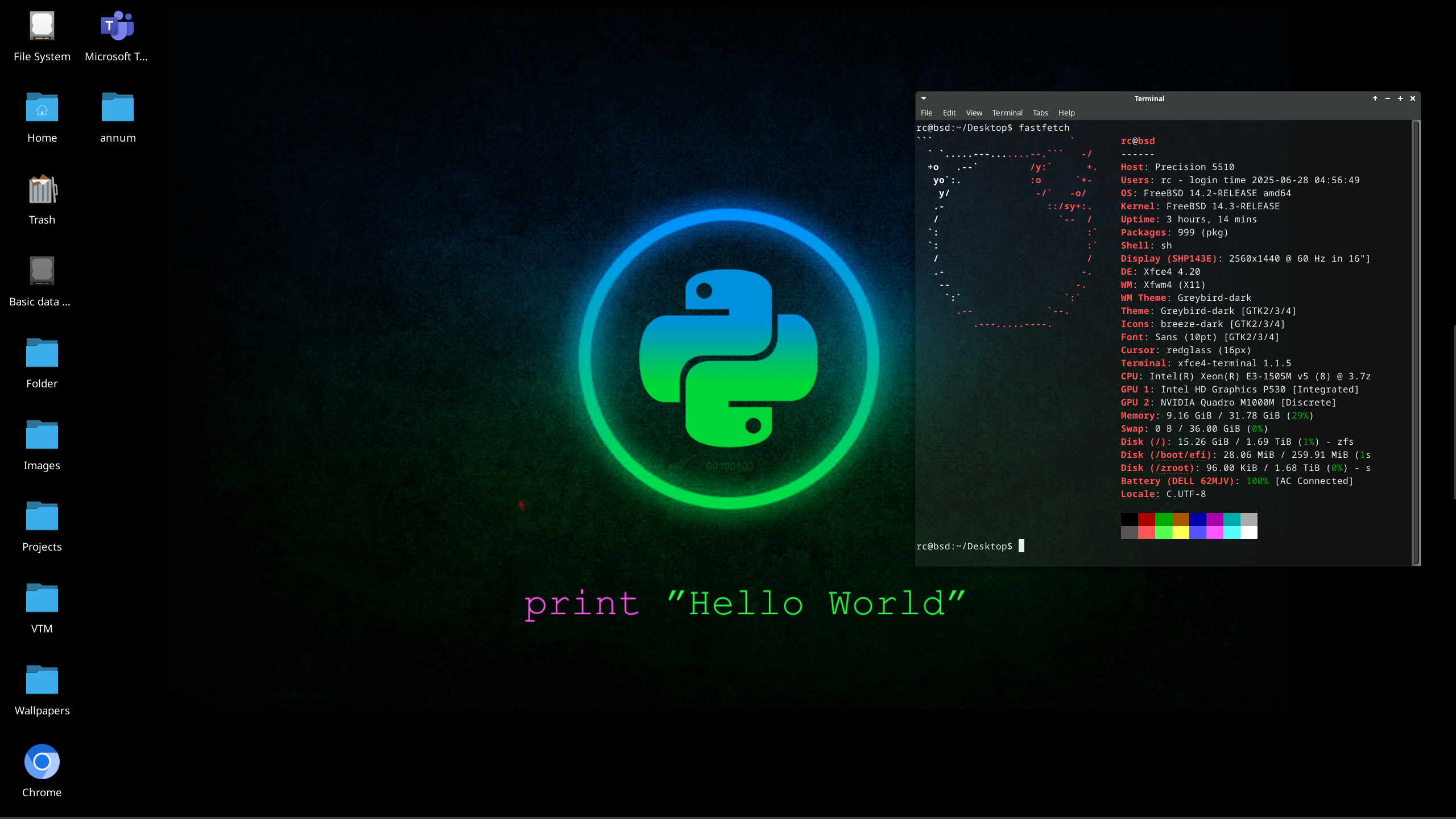
Task: Open the Tabs menu in Terminal
Action: [x=1040, y=113]
